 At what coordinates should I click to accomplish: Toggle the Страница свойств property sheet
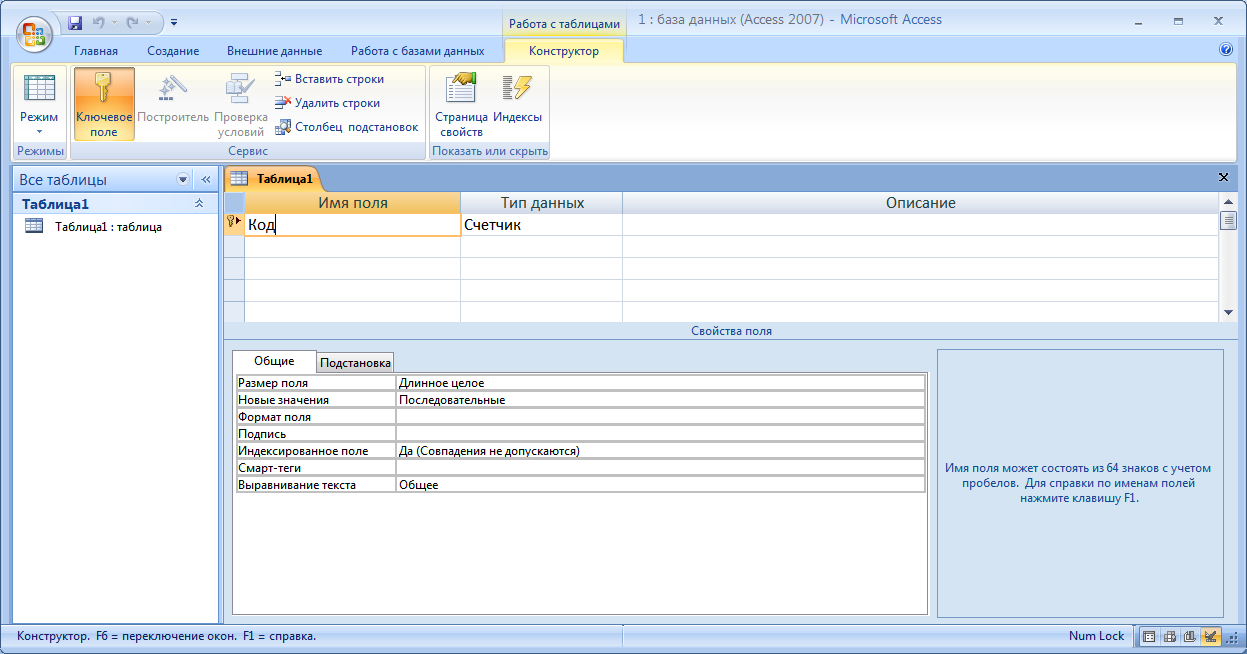(461, 105)
